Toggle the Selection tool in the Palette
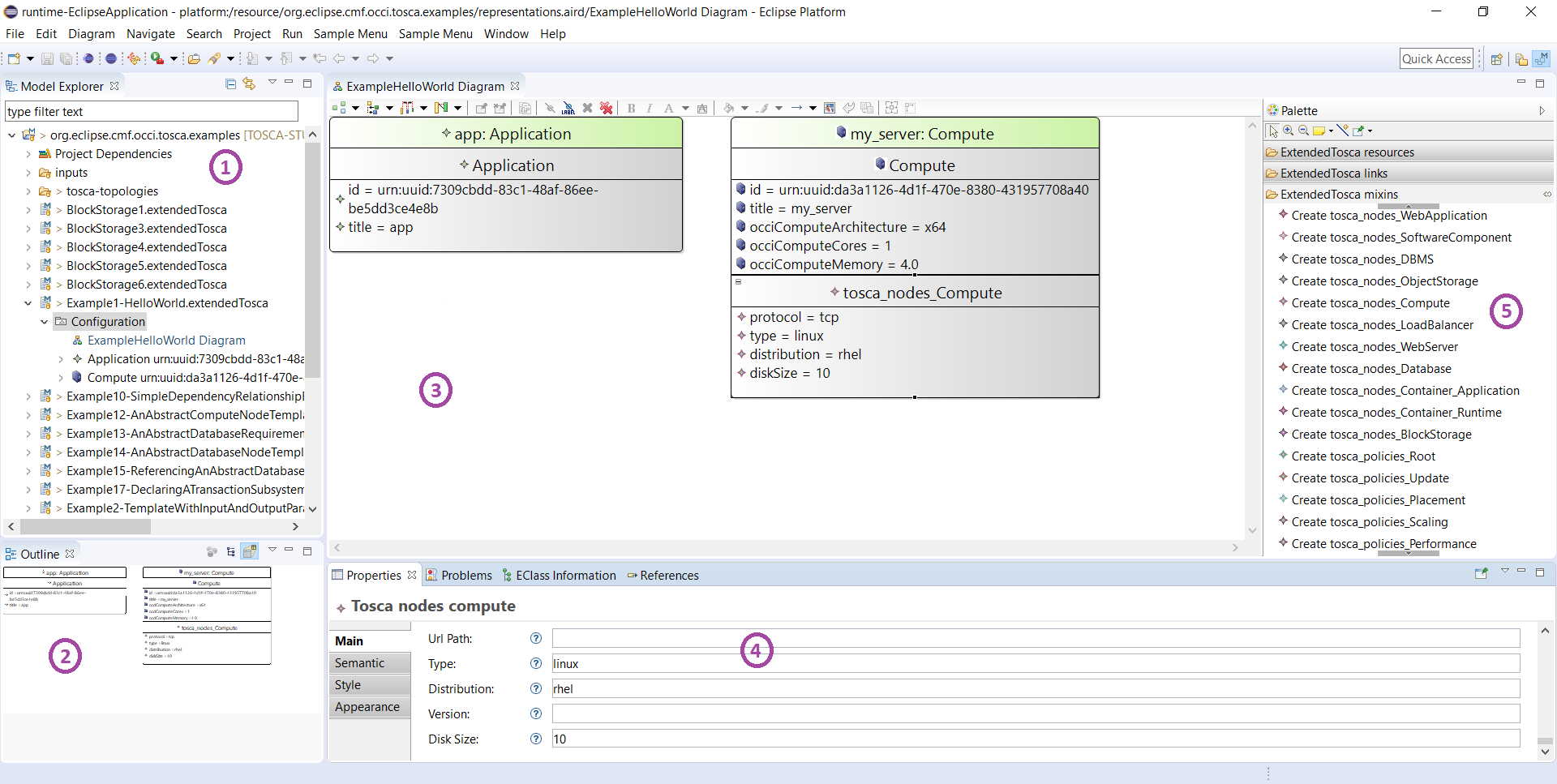Viewport: 1557px width, 784px height. (x=1272, y=131)
